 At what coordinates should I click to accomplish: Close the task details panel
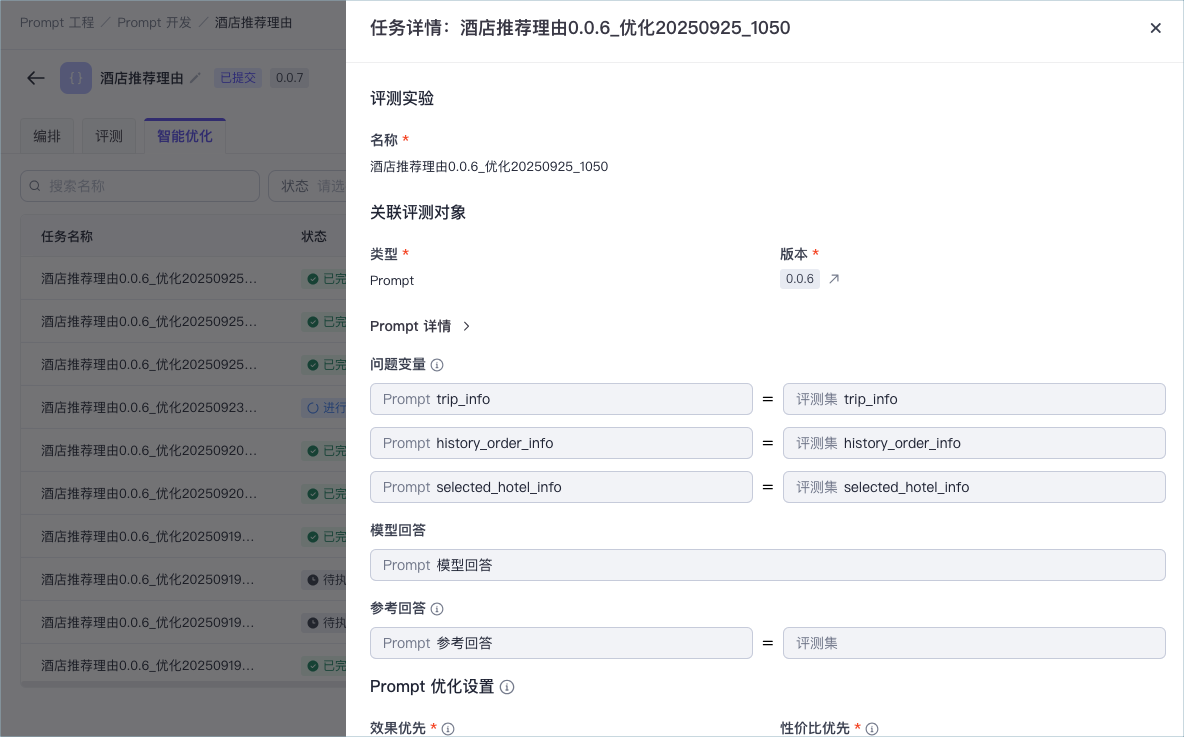[x=1155, y=28]
